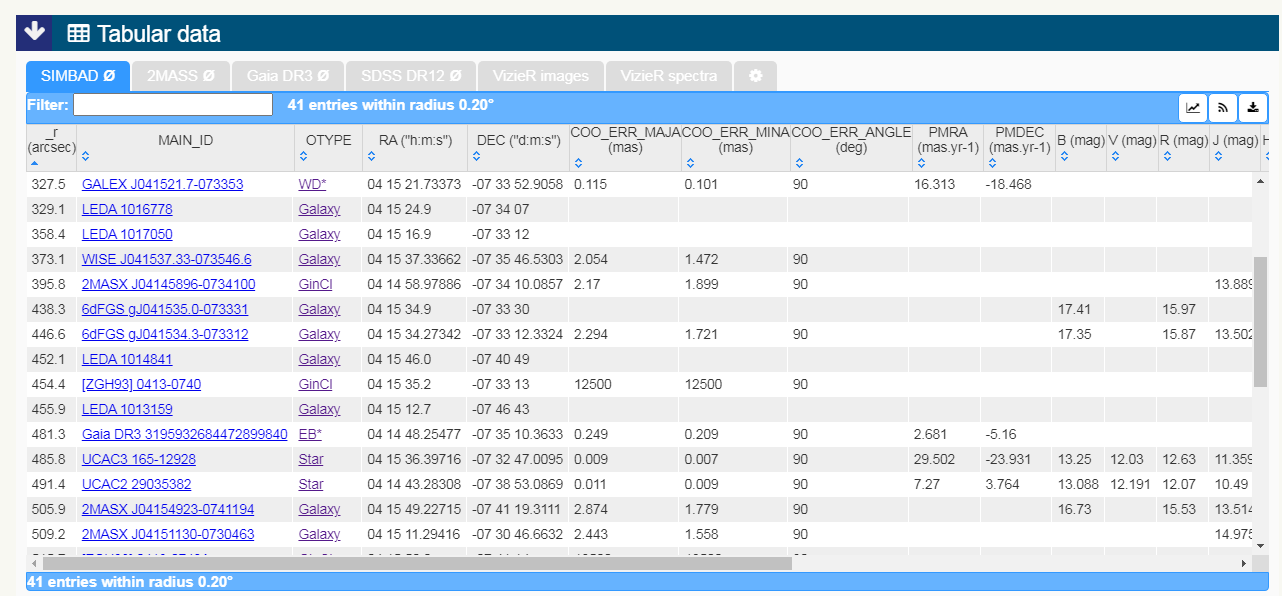1282x596 pixels.
Task: Switch to the 2MASS tab
Action: click(x=181, y=76)
